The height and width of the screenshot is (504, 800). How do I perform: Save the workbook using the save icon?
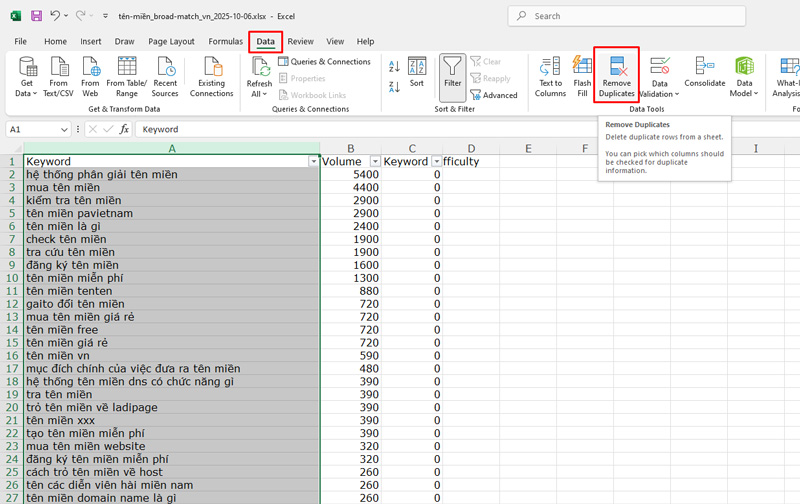point(36,16)
